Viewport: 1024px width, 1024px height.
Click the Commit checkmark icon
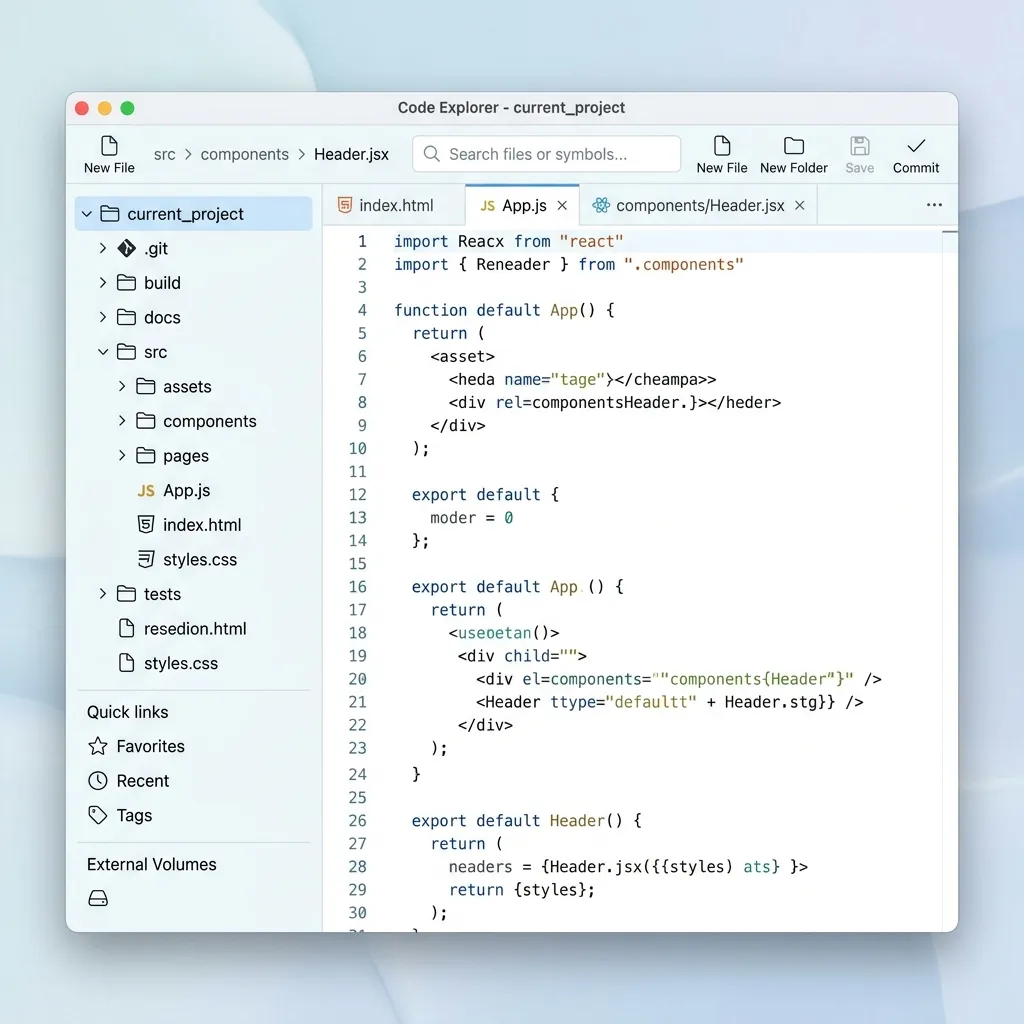point(916,146)
